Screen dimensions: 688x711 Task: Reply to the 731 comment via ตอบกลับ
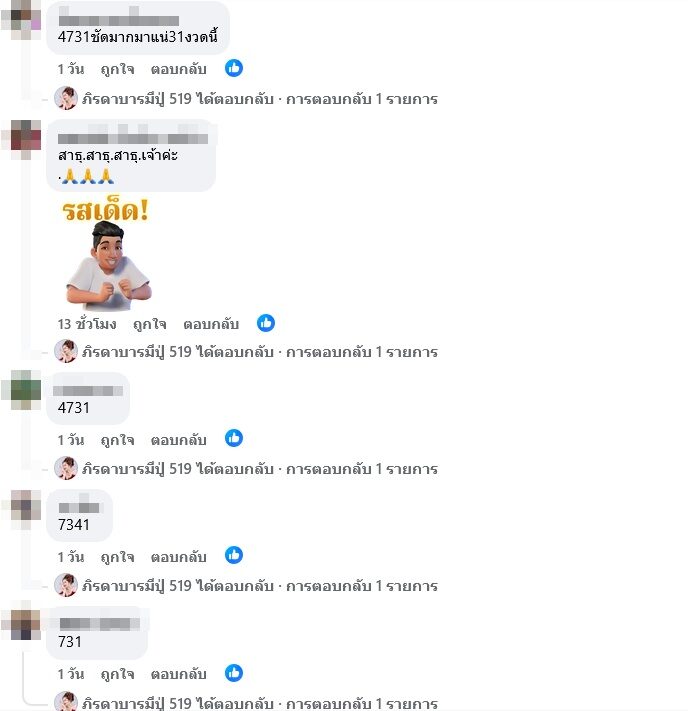point(179,674)
